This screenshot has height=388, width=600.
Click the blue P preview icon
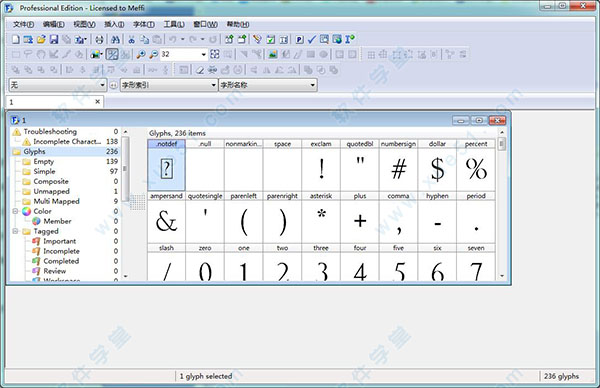(300, 39)
